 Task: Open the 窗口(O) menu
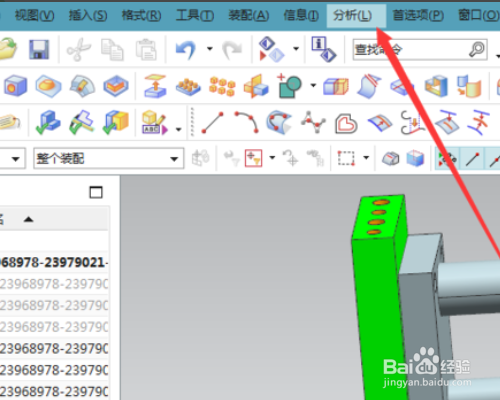pyautogui.click(x=479, y=15)
